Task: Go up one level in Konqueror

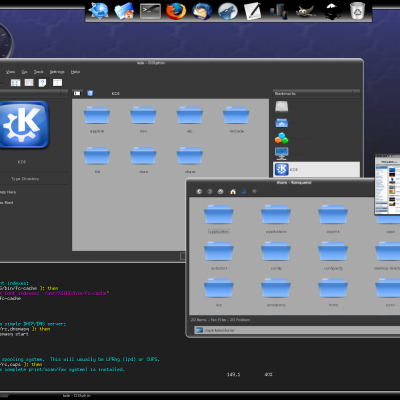Action: click(x=221, y=191)
